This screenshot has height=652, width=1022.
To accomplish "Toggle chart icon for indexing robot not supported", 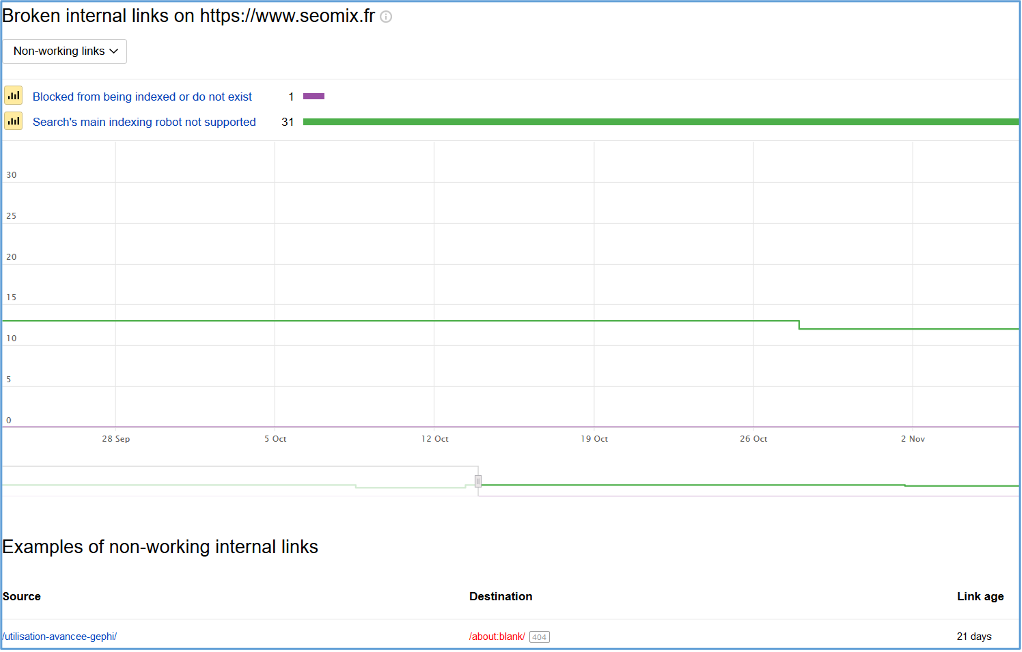I will tap(13, 121).
